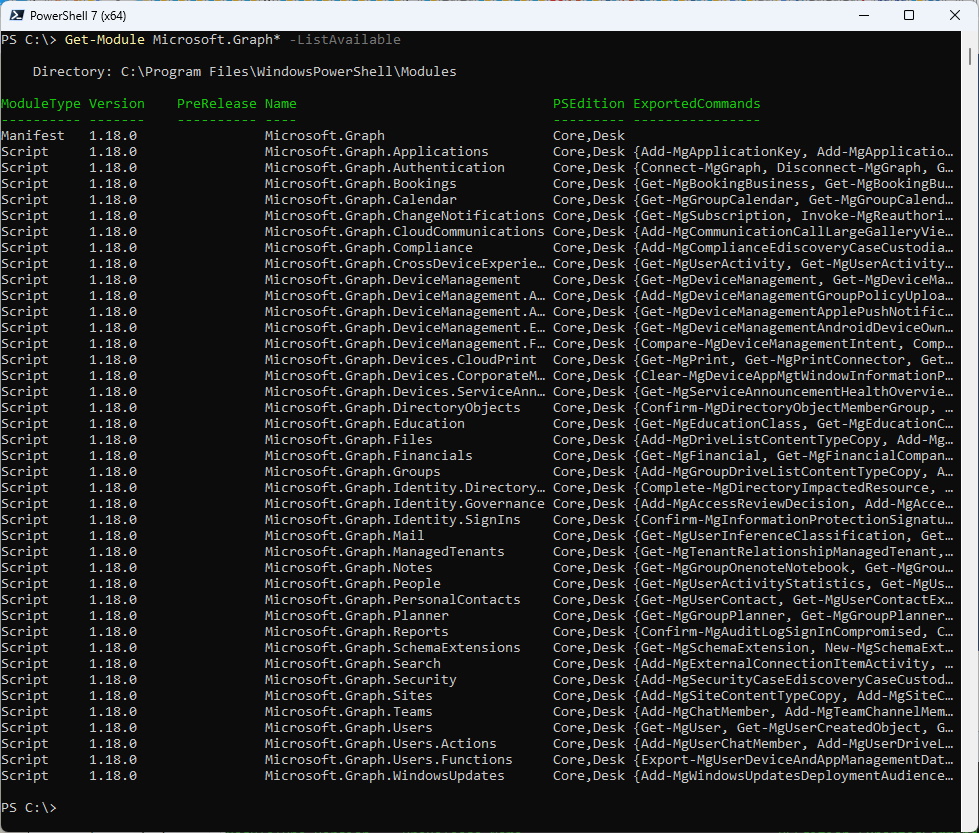The image size is (979, 833).
Task: Click the Directory path line
Action: pos(244,72)
